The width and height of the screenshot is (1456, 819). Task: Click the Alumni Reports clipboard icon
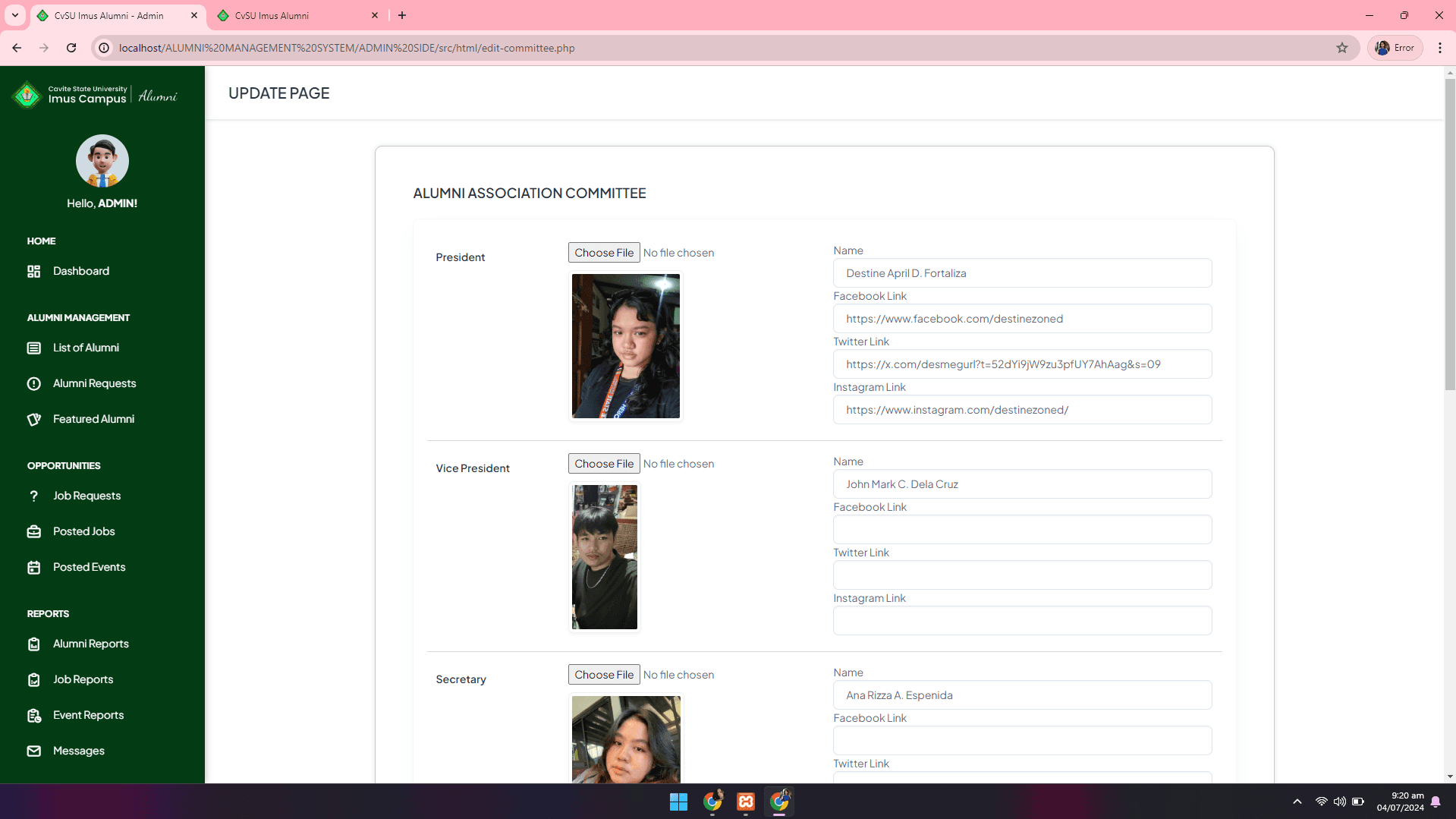[33, 644]
